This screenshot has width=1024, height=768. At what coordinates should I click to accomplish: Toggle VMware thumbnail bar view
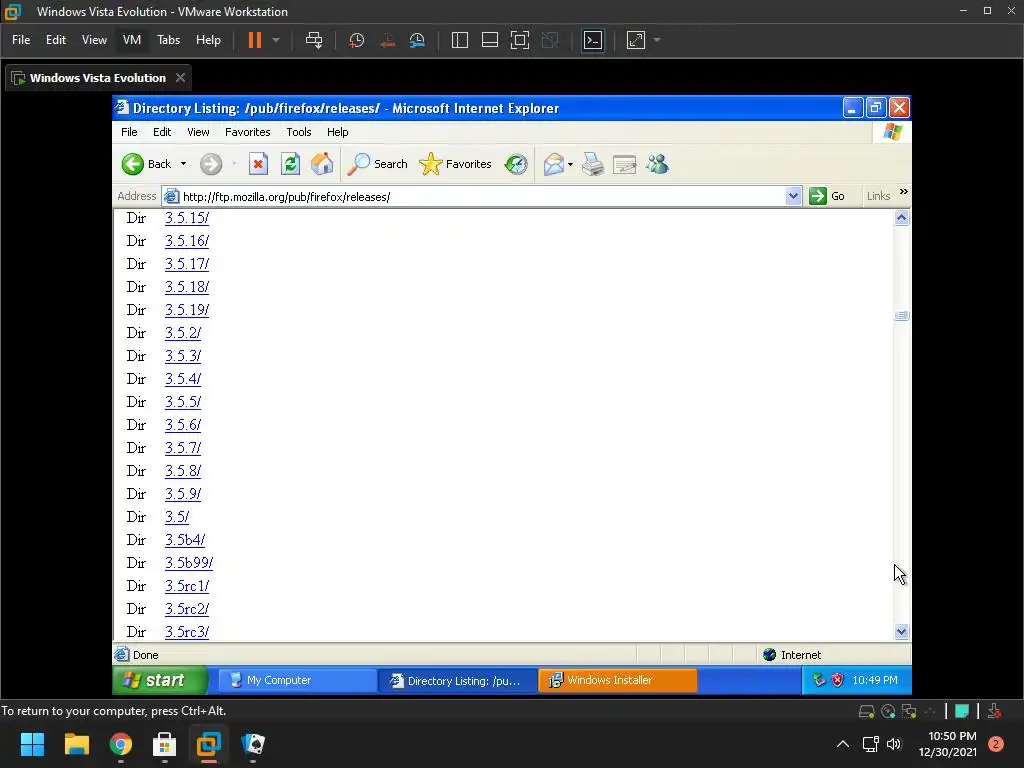coord(490,40)
